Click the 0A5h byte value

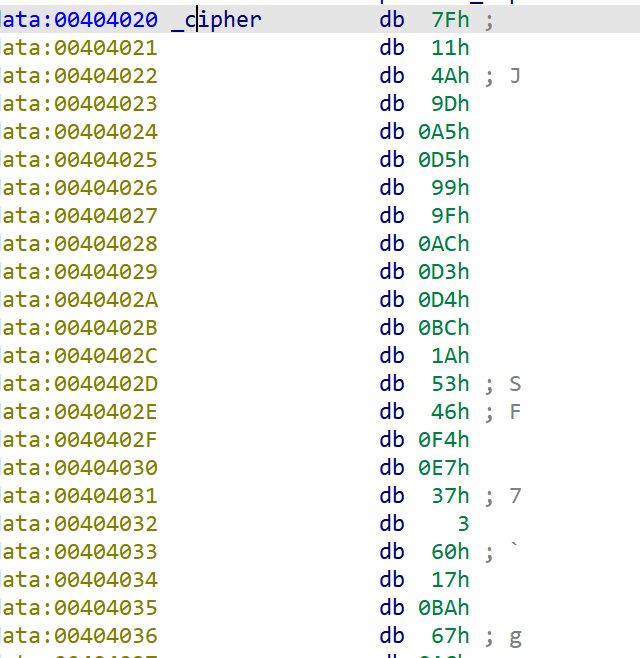[444, 132]
